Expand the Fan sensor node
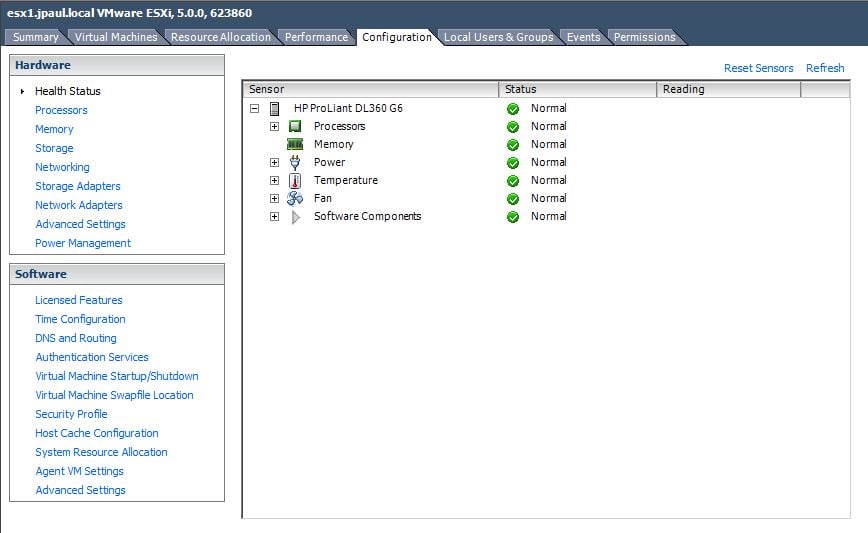Image resolution: width=868 pixels, height=533 pixels. pos(275,198)
